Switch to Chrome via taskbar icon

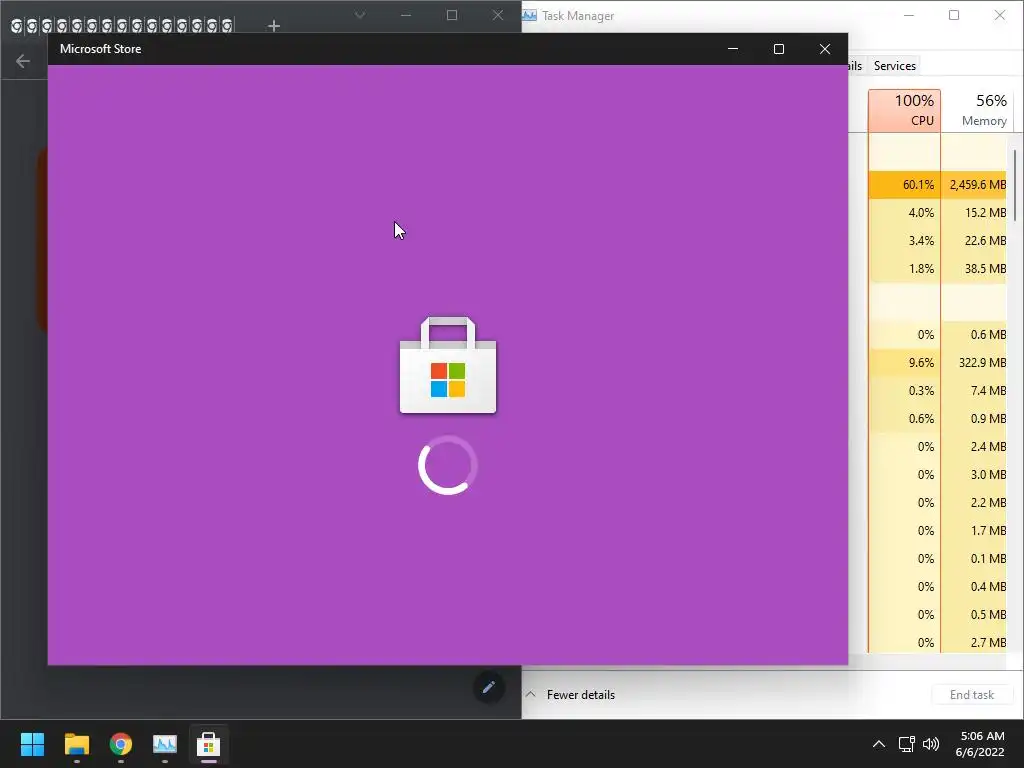(121, 744)
